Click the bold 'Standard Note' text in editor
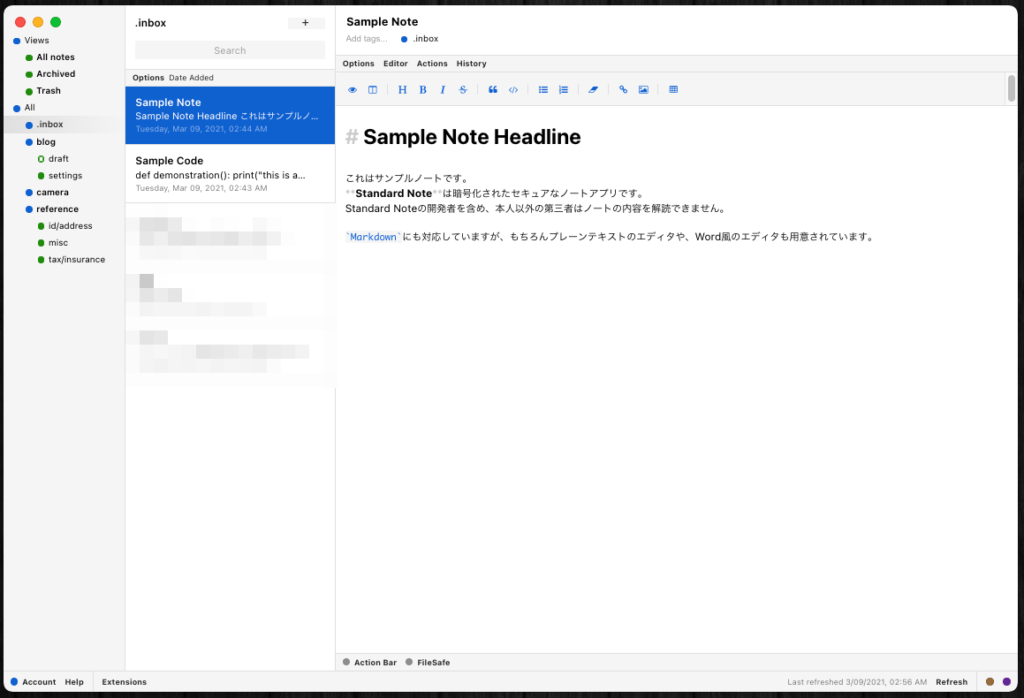Screen dimensions: 1024x698 click(x=394, y=193)
